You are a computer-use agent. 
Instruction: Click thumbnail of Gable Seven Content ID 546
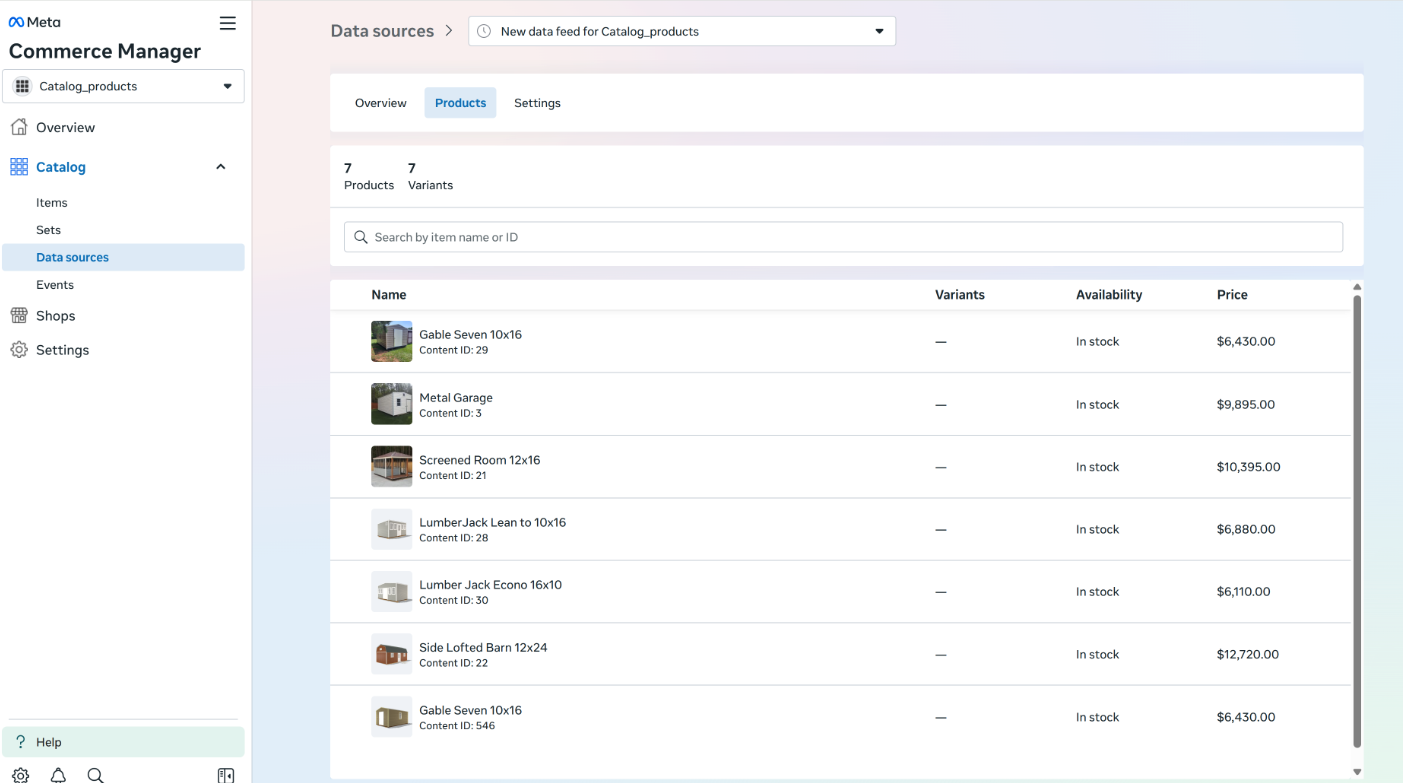pos(391,717)
